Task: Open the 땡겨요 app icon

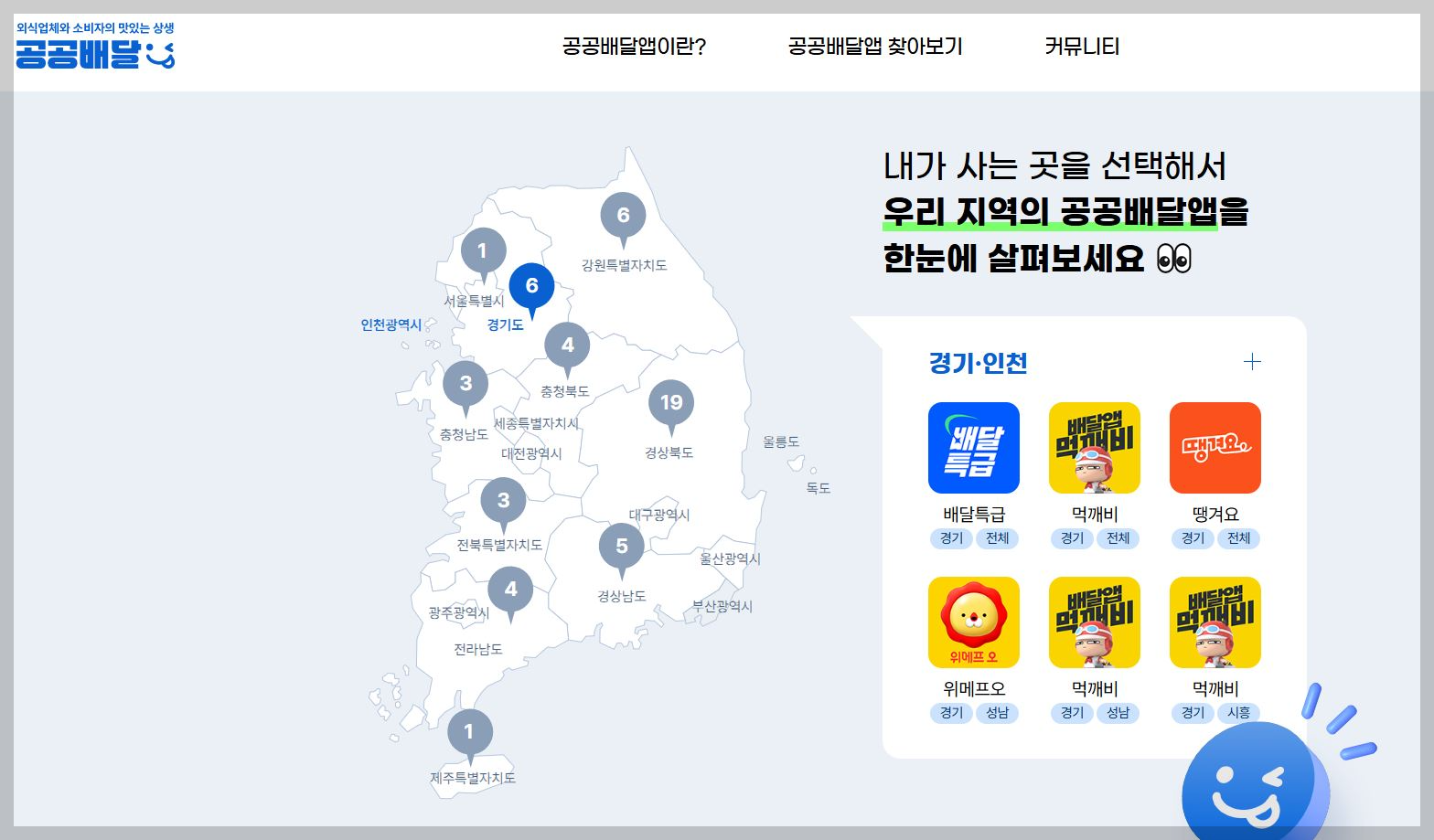Action: pyautogui.click(x=1215, y=448)
